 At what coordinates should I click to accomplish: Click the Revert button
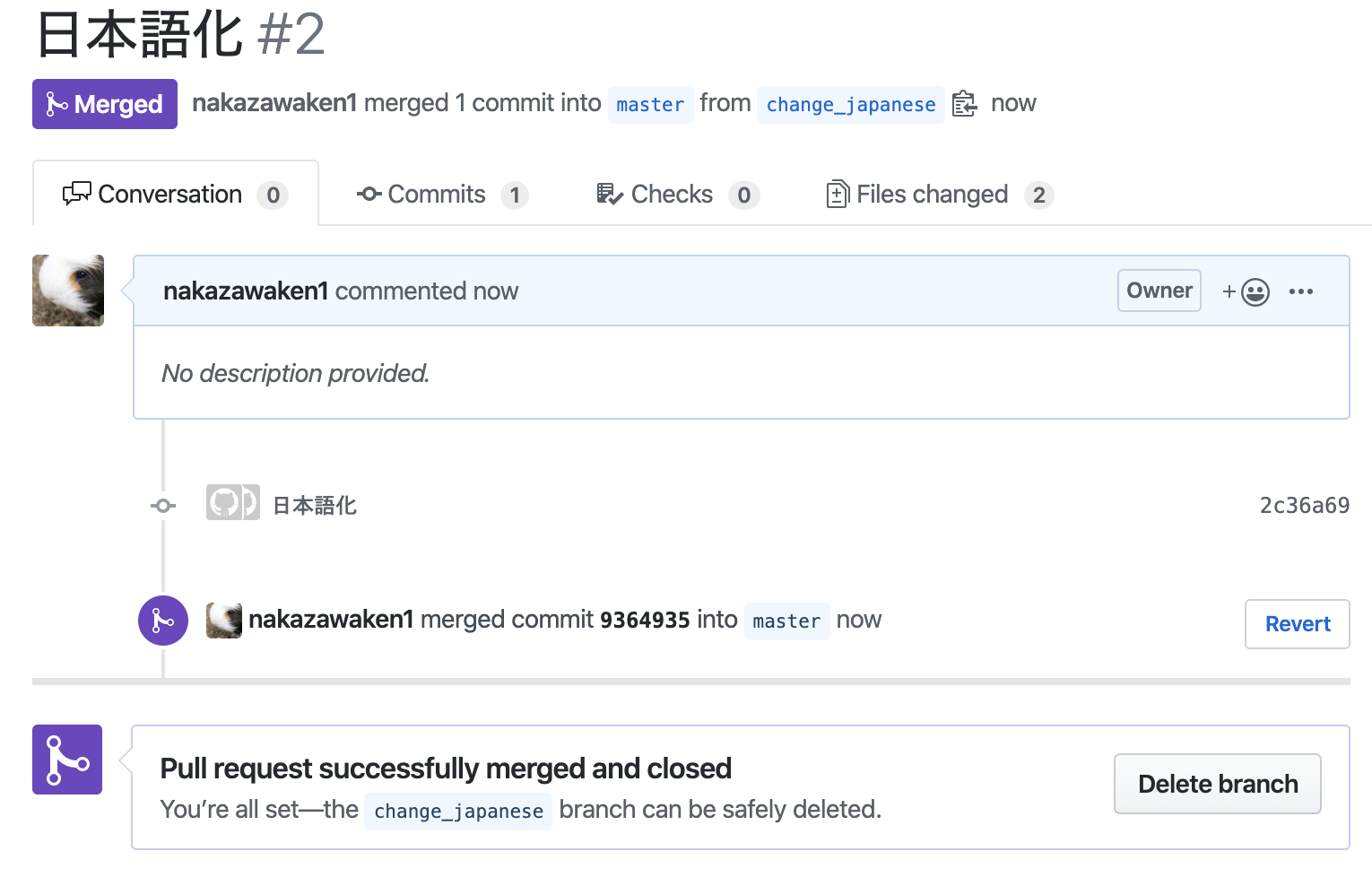point(1297,623)
